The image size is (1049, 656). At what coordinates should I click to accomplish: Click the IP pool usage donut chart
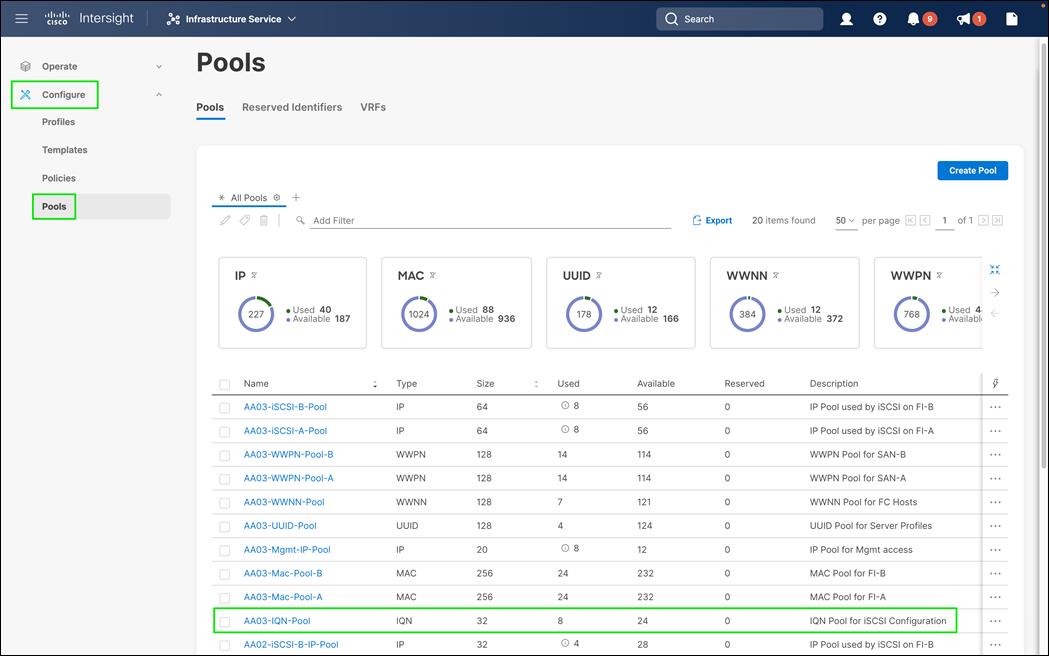click(x=256, y=313)
